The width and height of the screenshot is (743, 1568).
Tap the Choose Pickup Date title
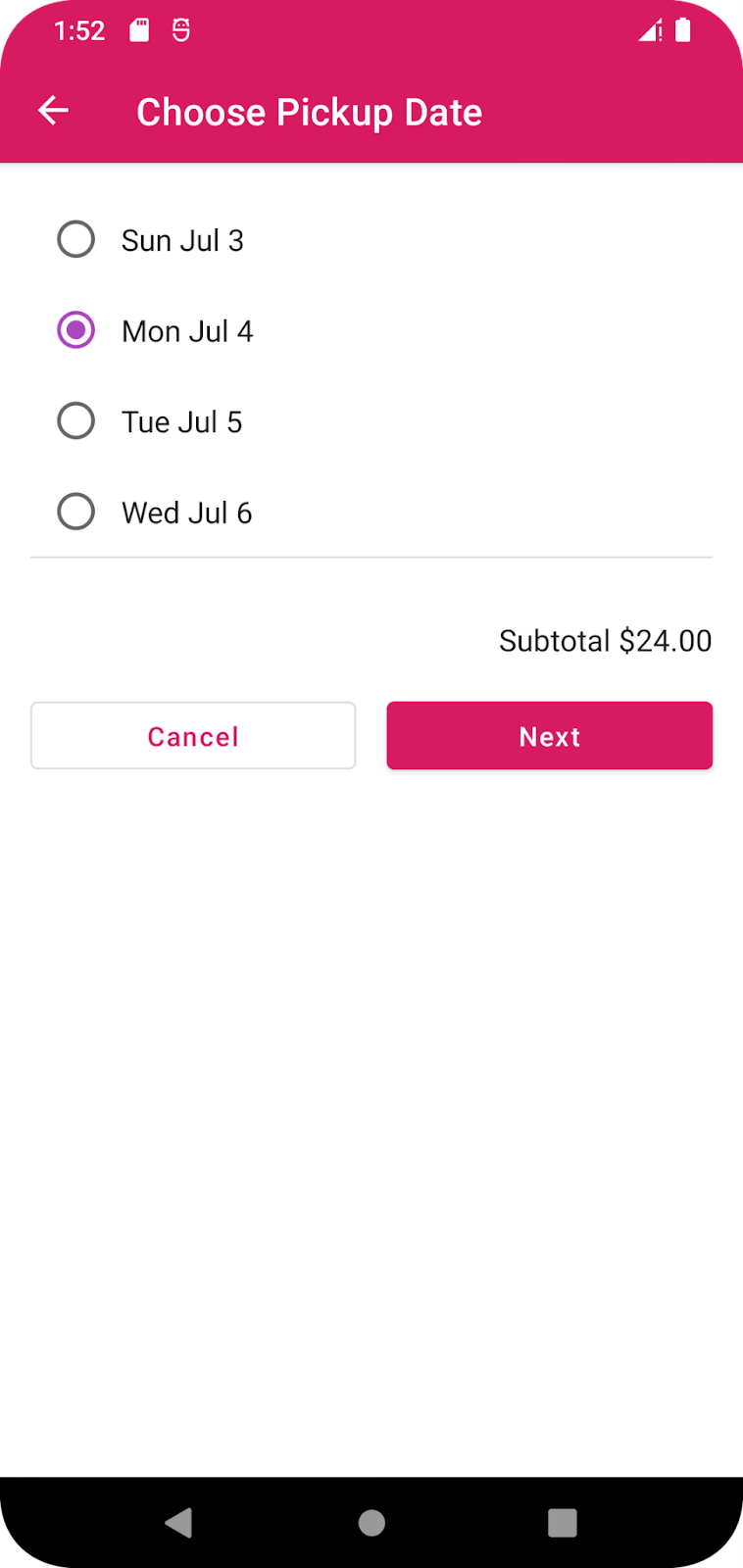pos(309,113)
